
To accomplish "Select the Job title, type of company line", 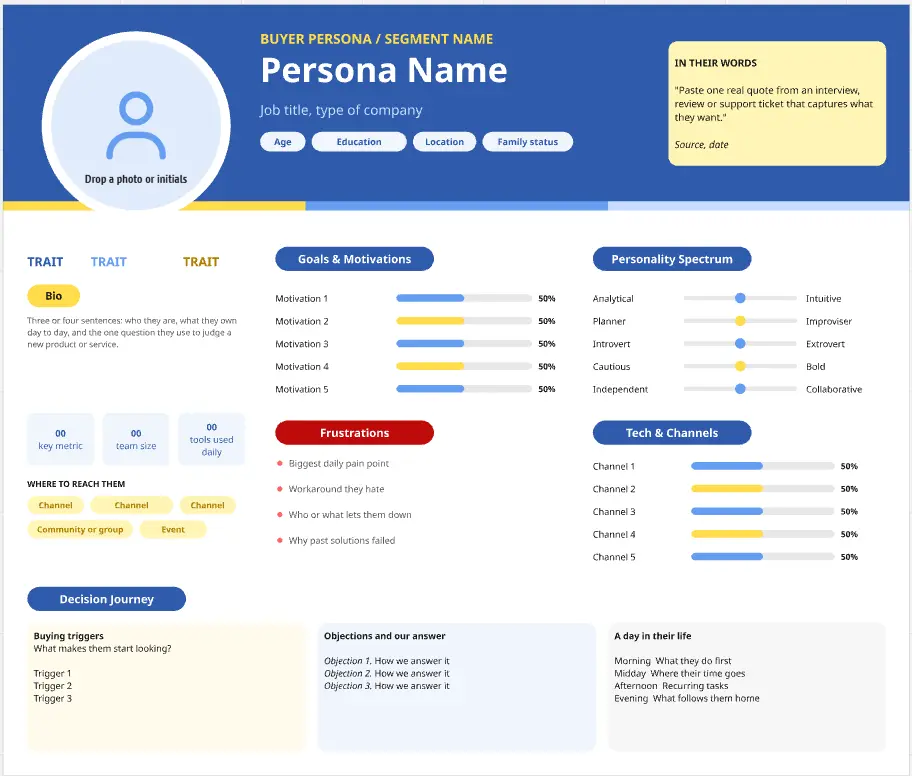I will (x=341, y=110).
